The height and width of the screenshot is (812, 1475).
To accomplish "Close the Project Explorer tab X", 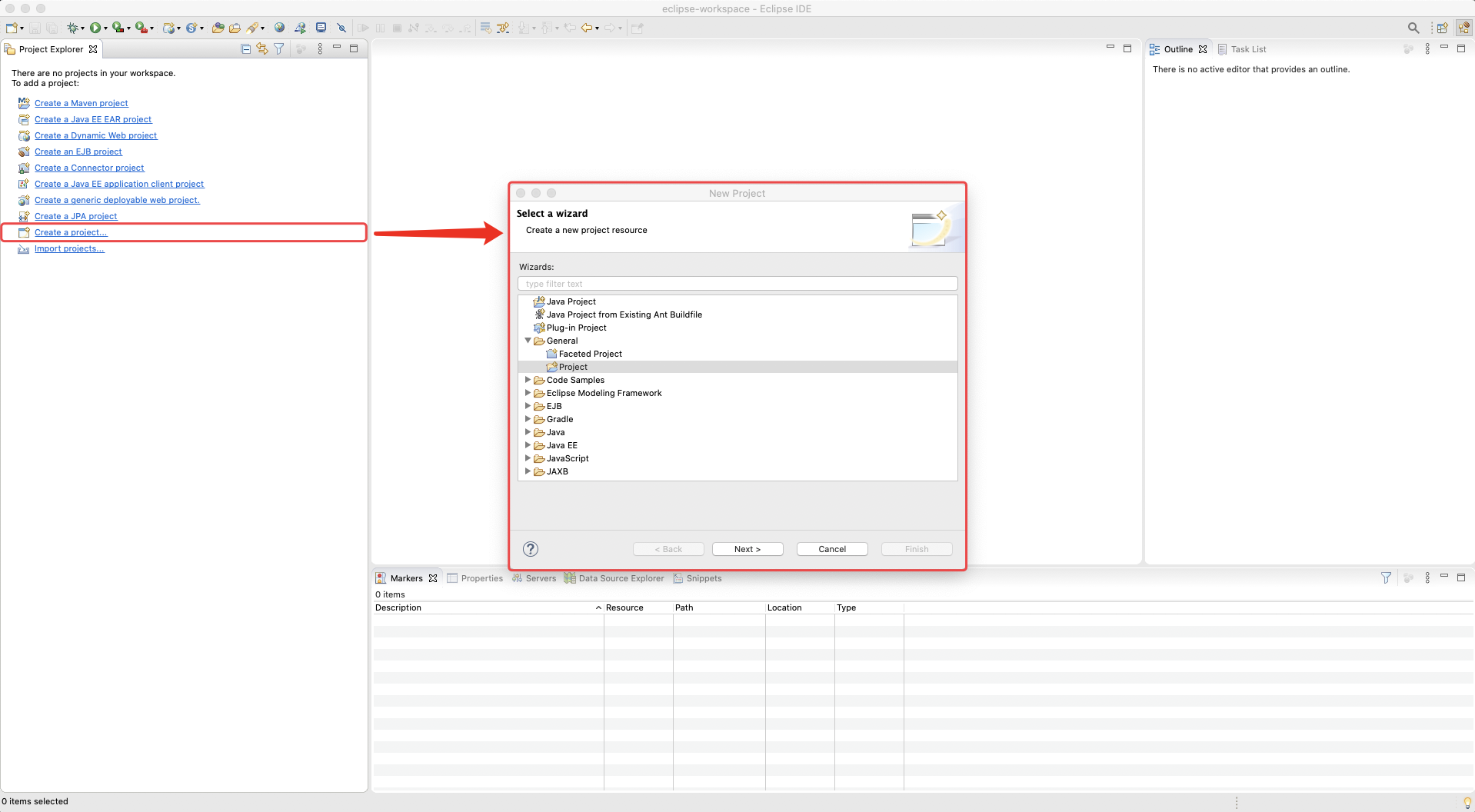I will 93,49.
